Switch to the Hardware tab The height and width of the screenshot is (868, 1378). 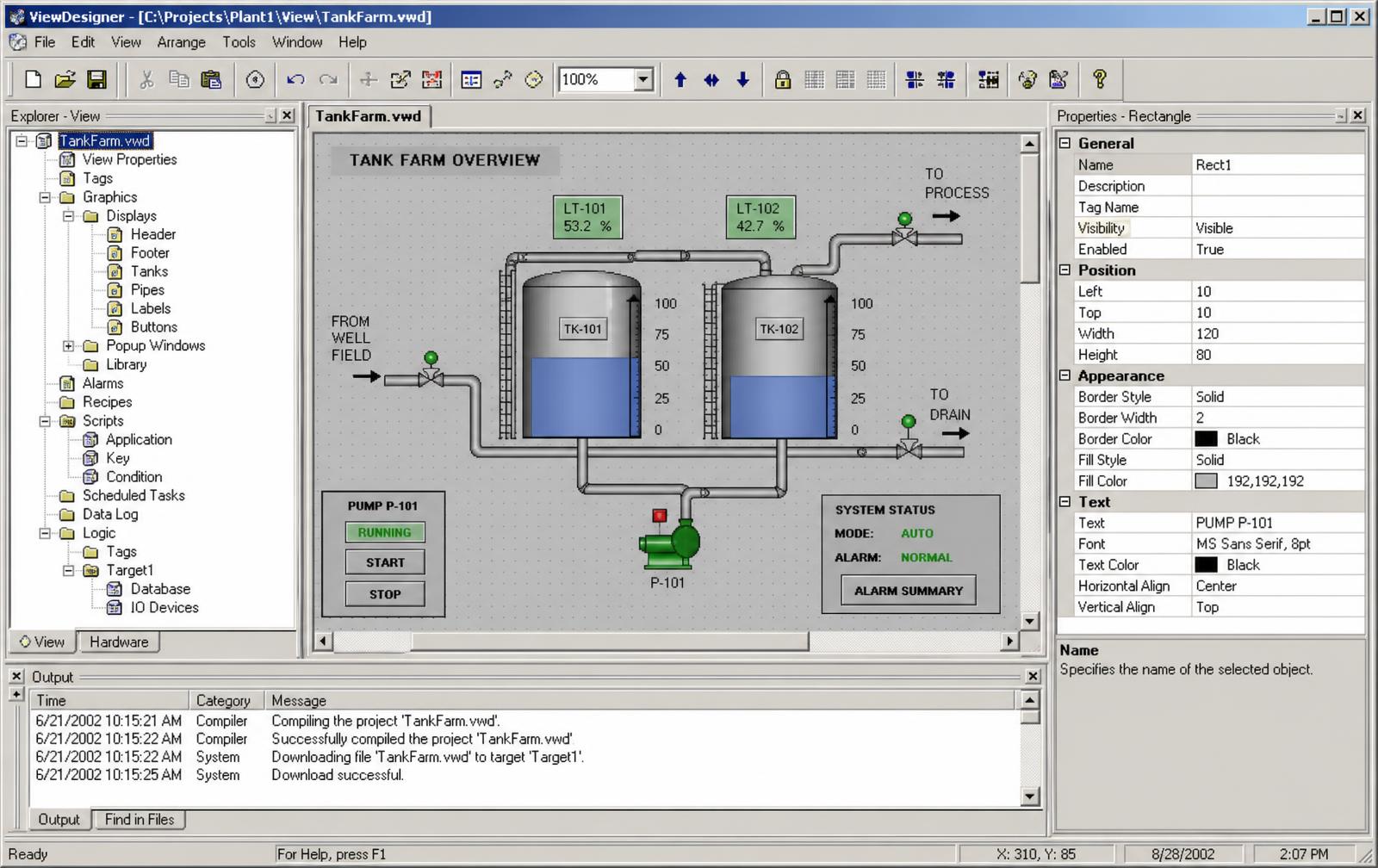[119, 642]
